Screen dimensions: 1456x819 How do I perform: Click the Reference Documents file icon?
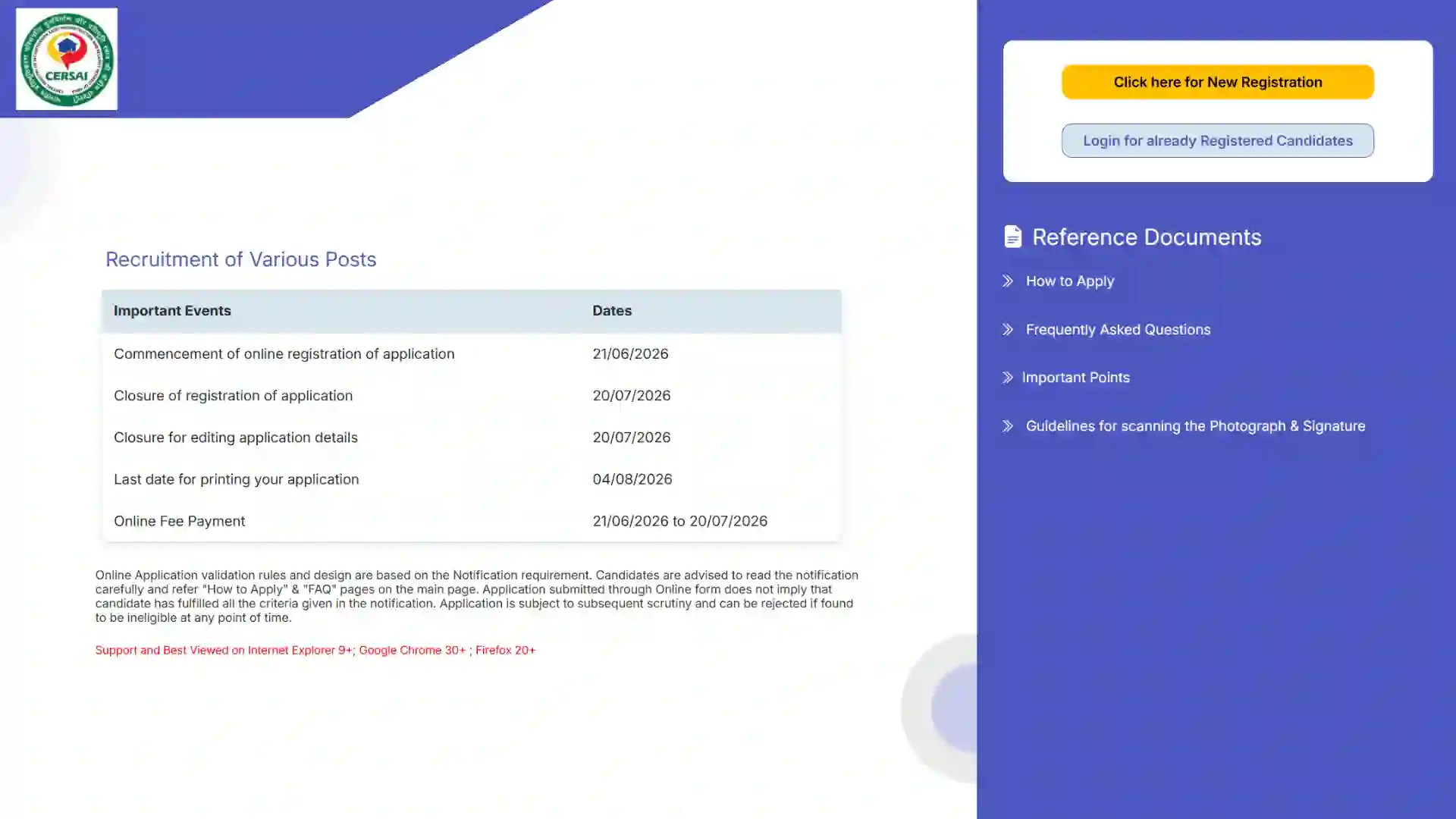coord(1012,237)
